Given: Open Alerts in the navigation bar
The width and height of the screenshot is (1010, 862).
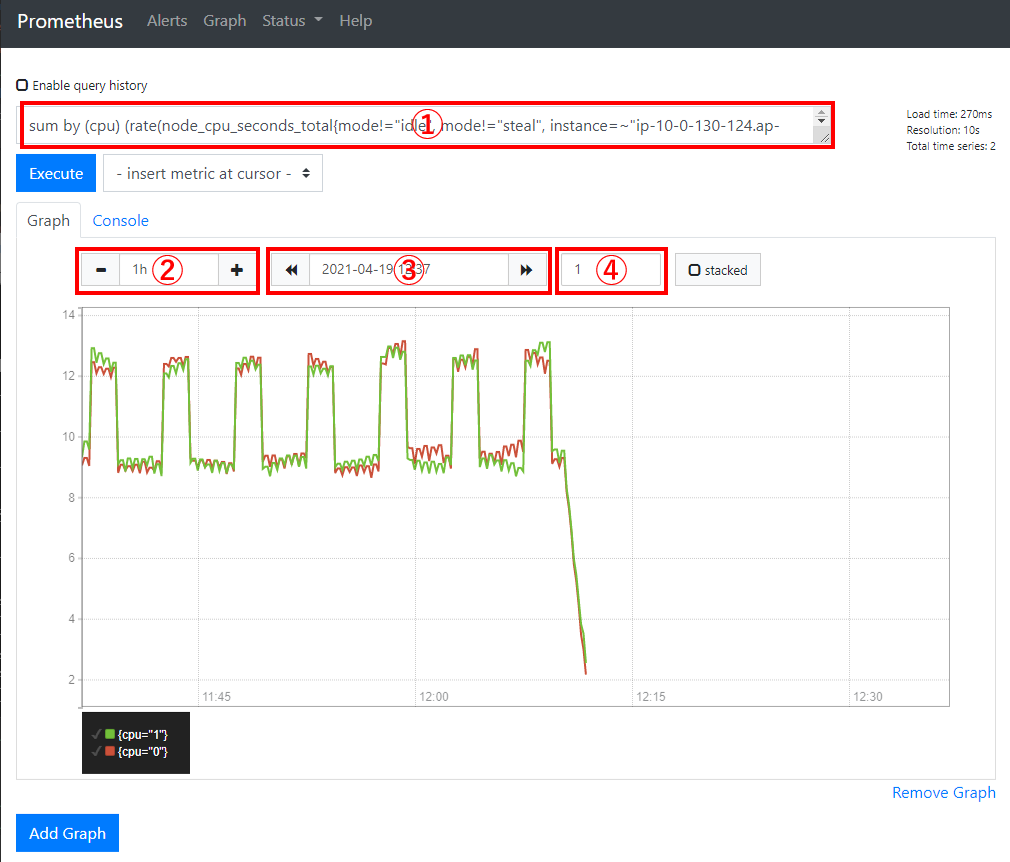Looking at the screenshot, I should tap(167, 21).
